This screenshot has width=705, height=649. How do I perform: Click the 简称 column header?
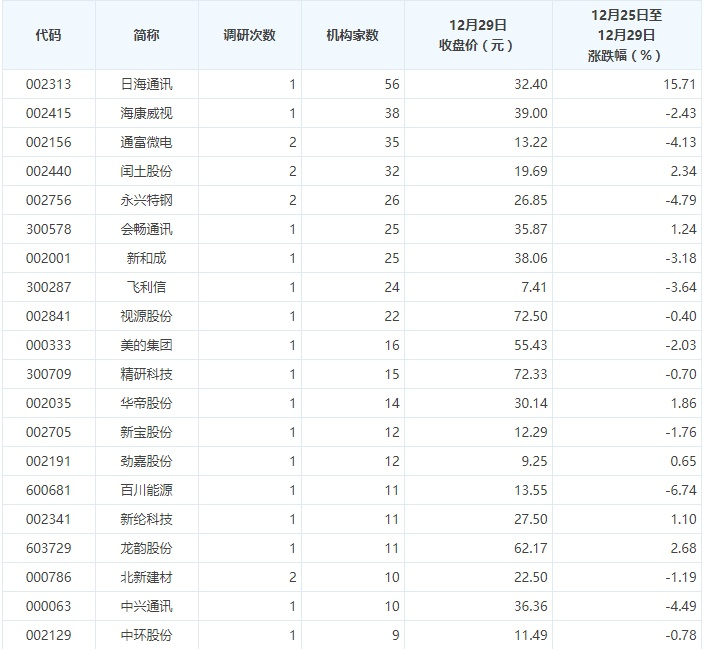[146, 35]
